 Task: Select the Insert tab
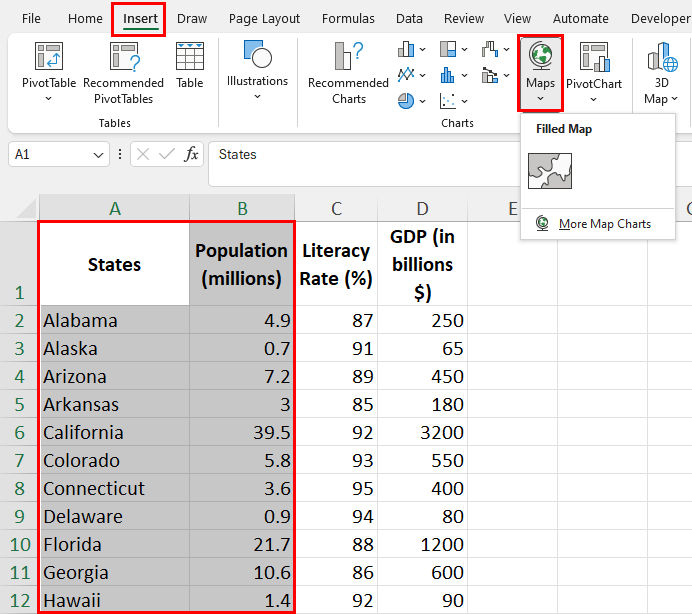(x=140, y=19)
